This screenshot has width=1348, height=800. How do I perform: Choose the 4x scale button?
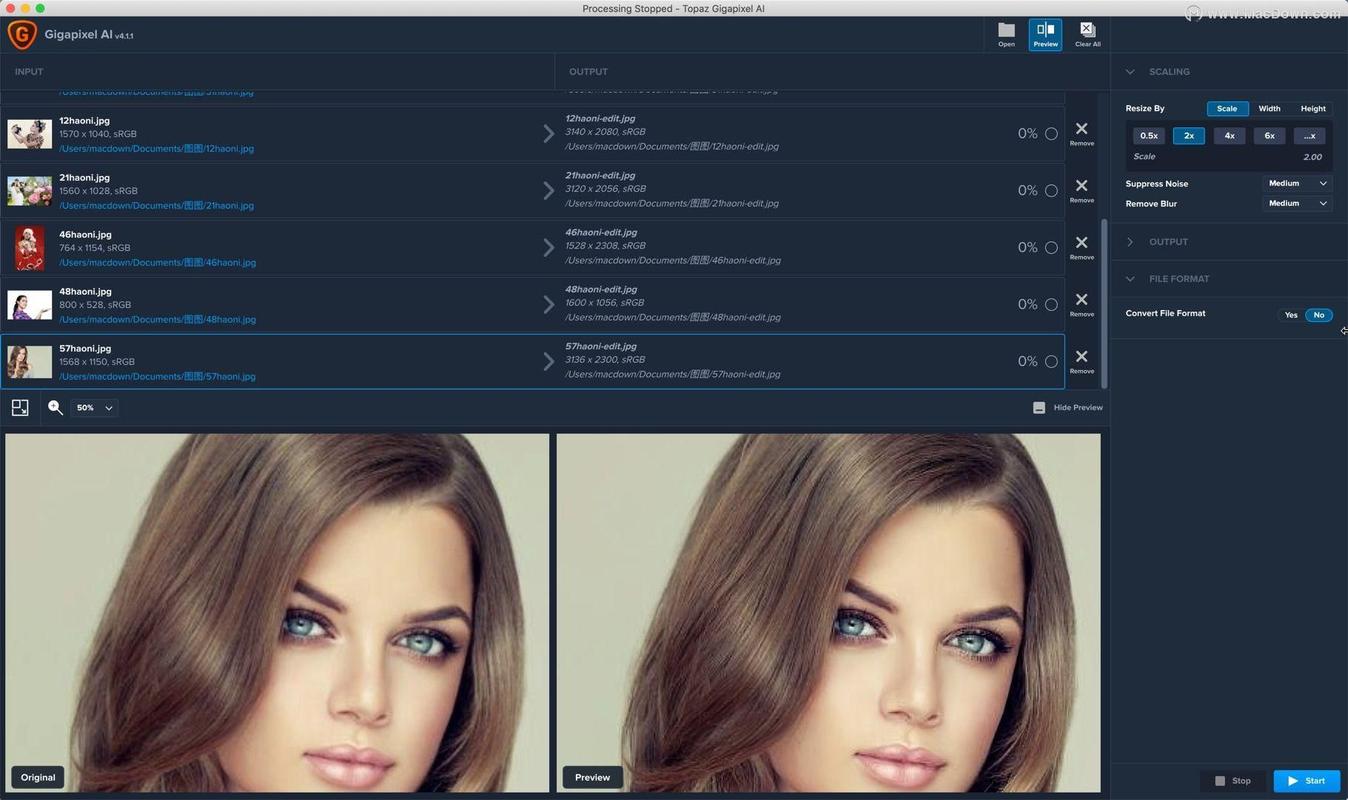click(x=1229, y=135)
